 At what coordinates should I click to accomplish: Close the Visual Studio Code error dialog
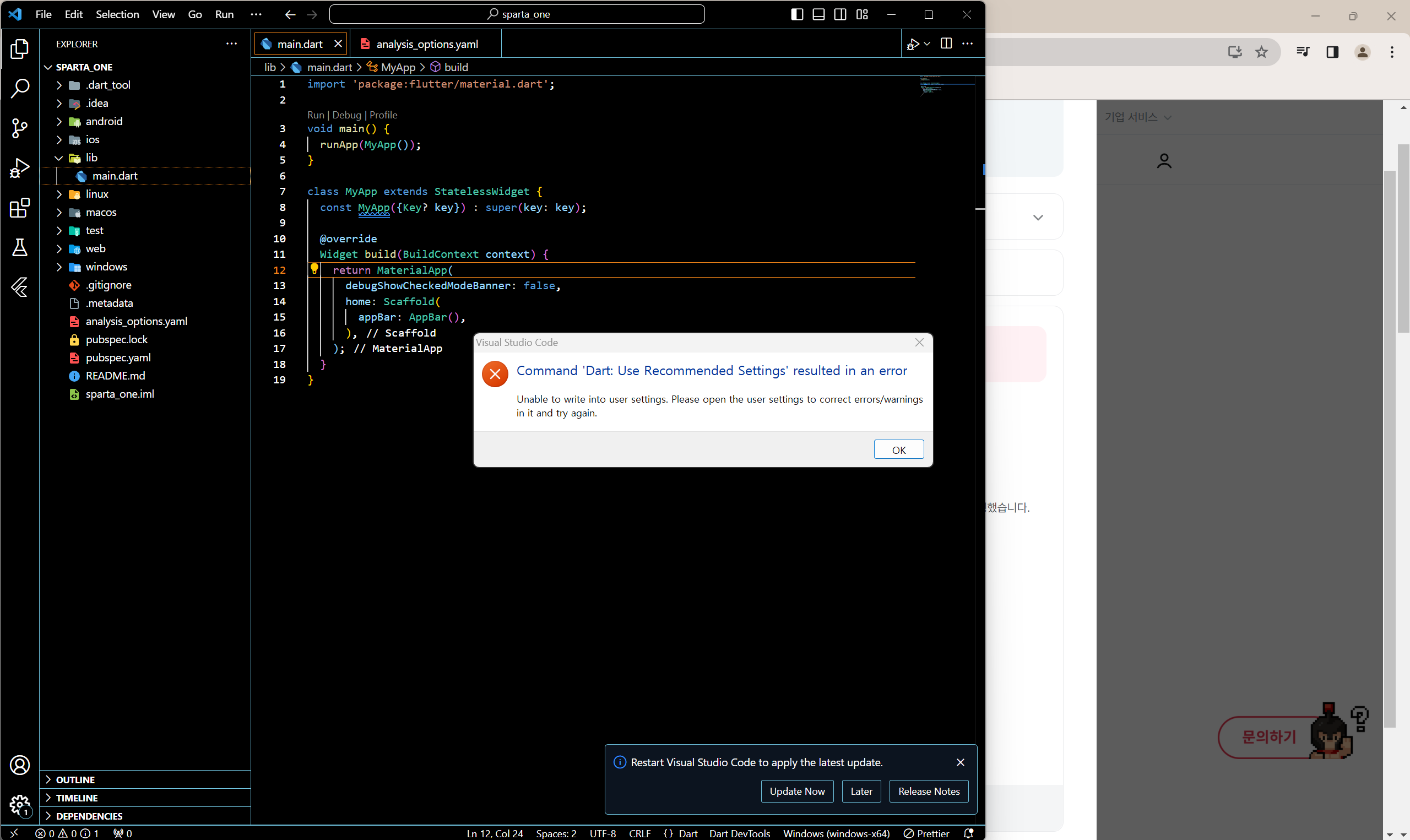coord(919,343)
